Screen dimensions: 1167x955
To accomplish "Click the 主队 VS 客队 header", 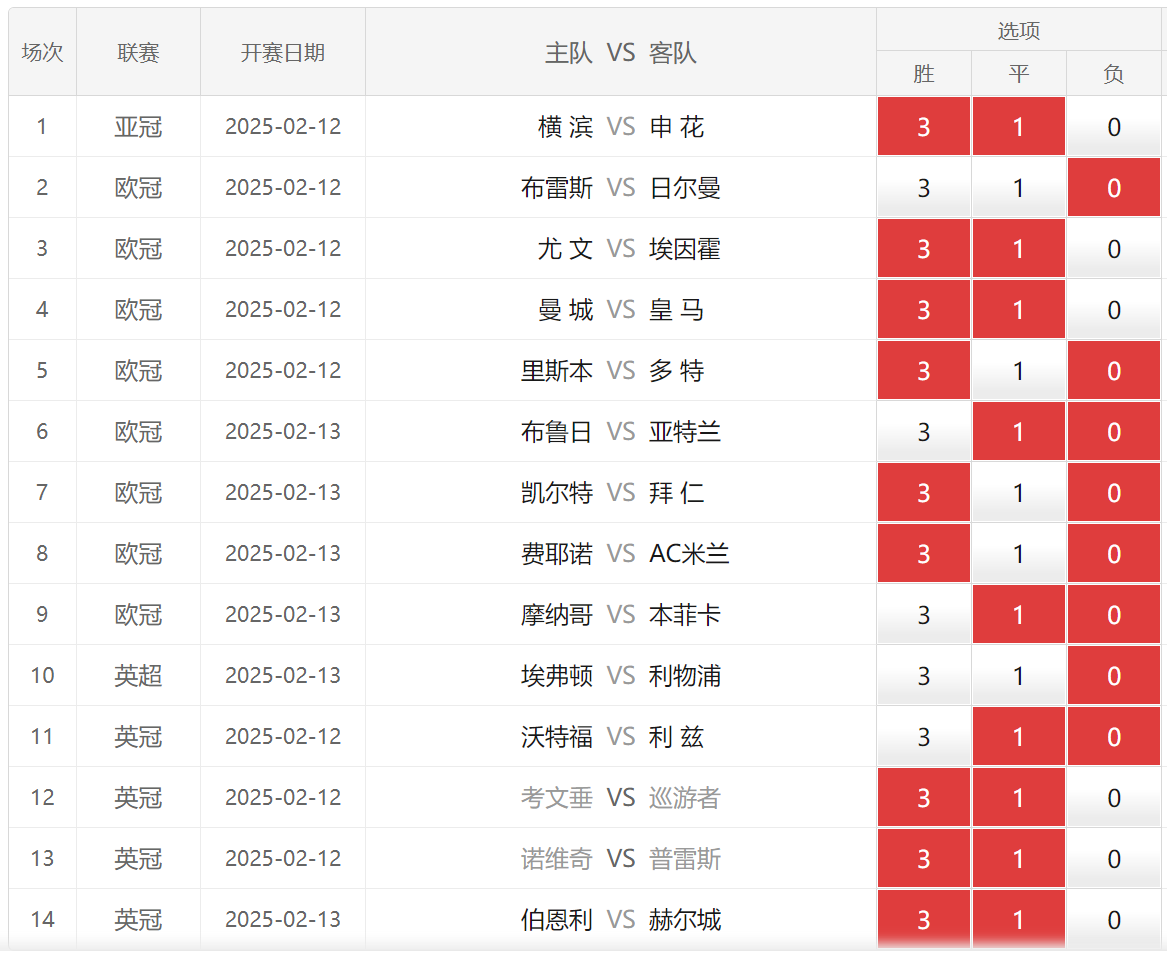I will pos(621,52).
